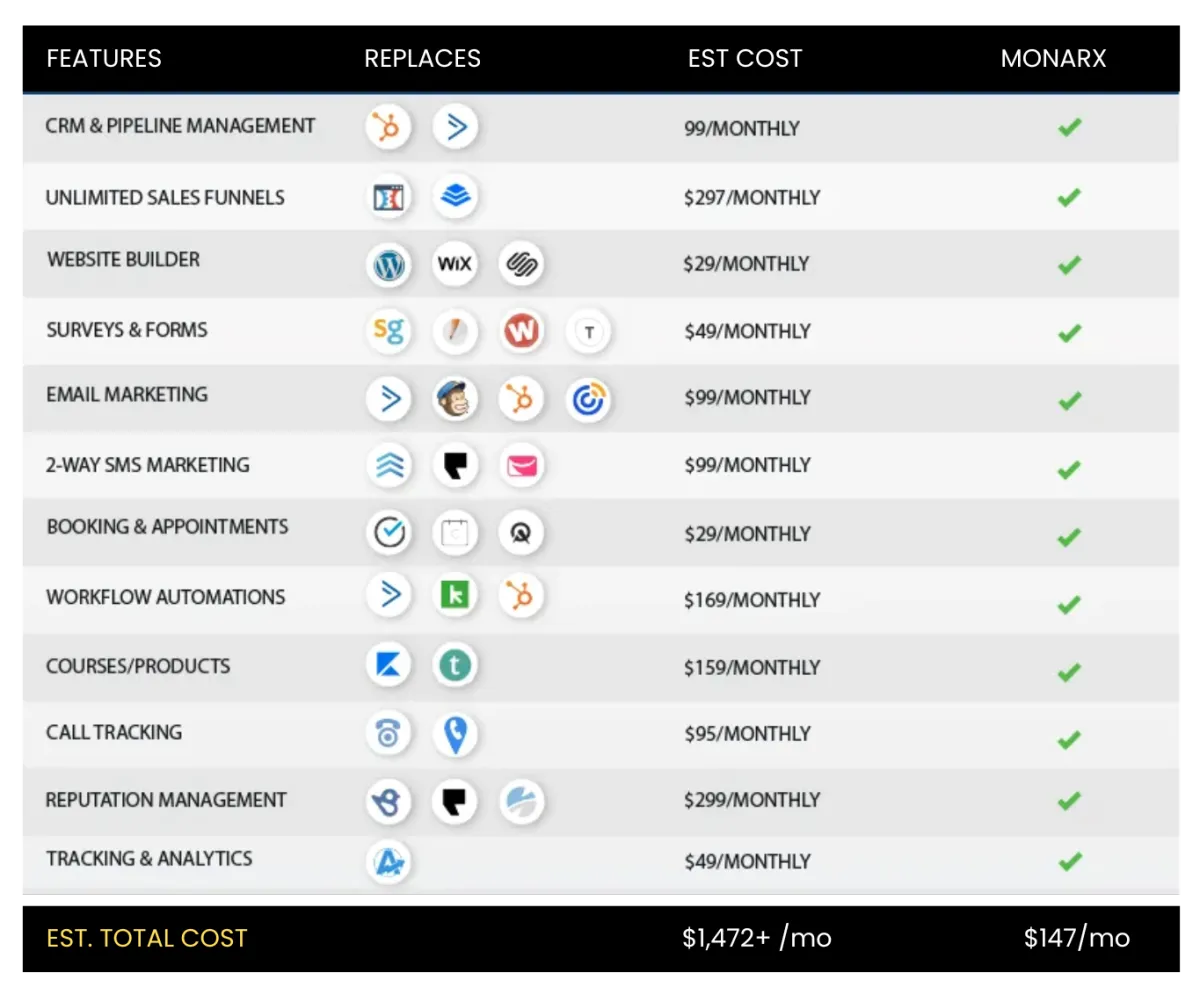
Task: Click the Reputation Management feature label
Action: point(166,800)
